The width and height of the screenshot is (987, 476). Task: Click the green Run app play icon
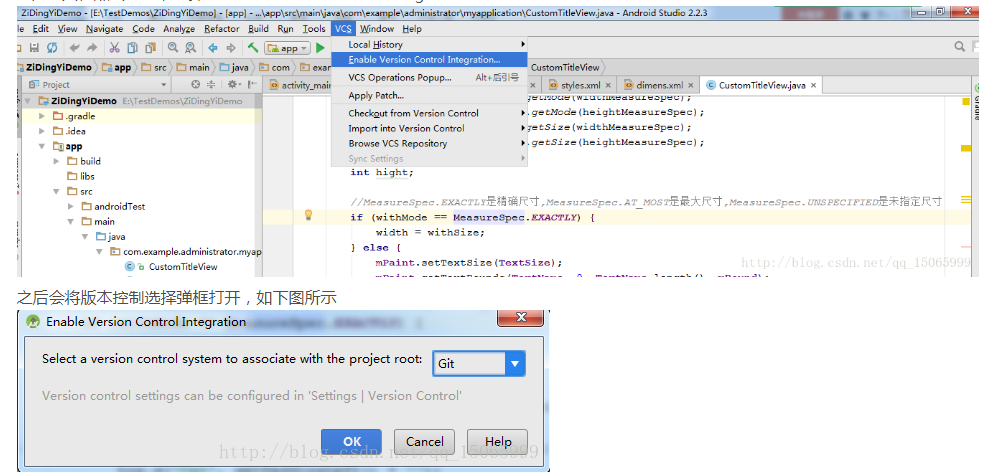320,48
